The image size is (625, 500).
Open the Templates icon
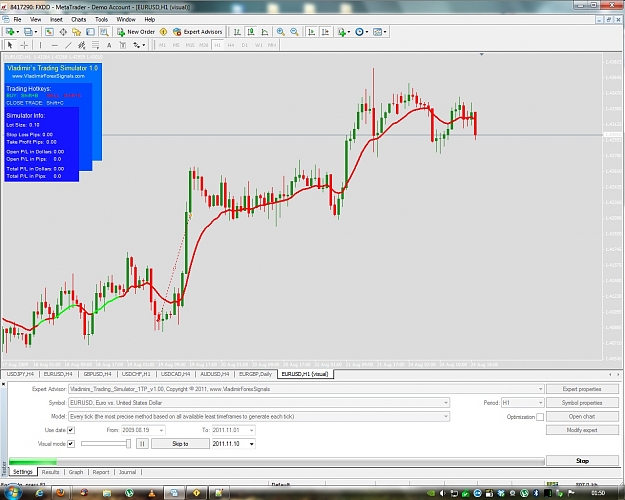(x=377, y=32)
